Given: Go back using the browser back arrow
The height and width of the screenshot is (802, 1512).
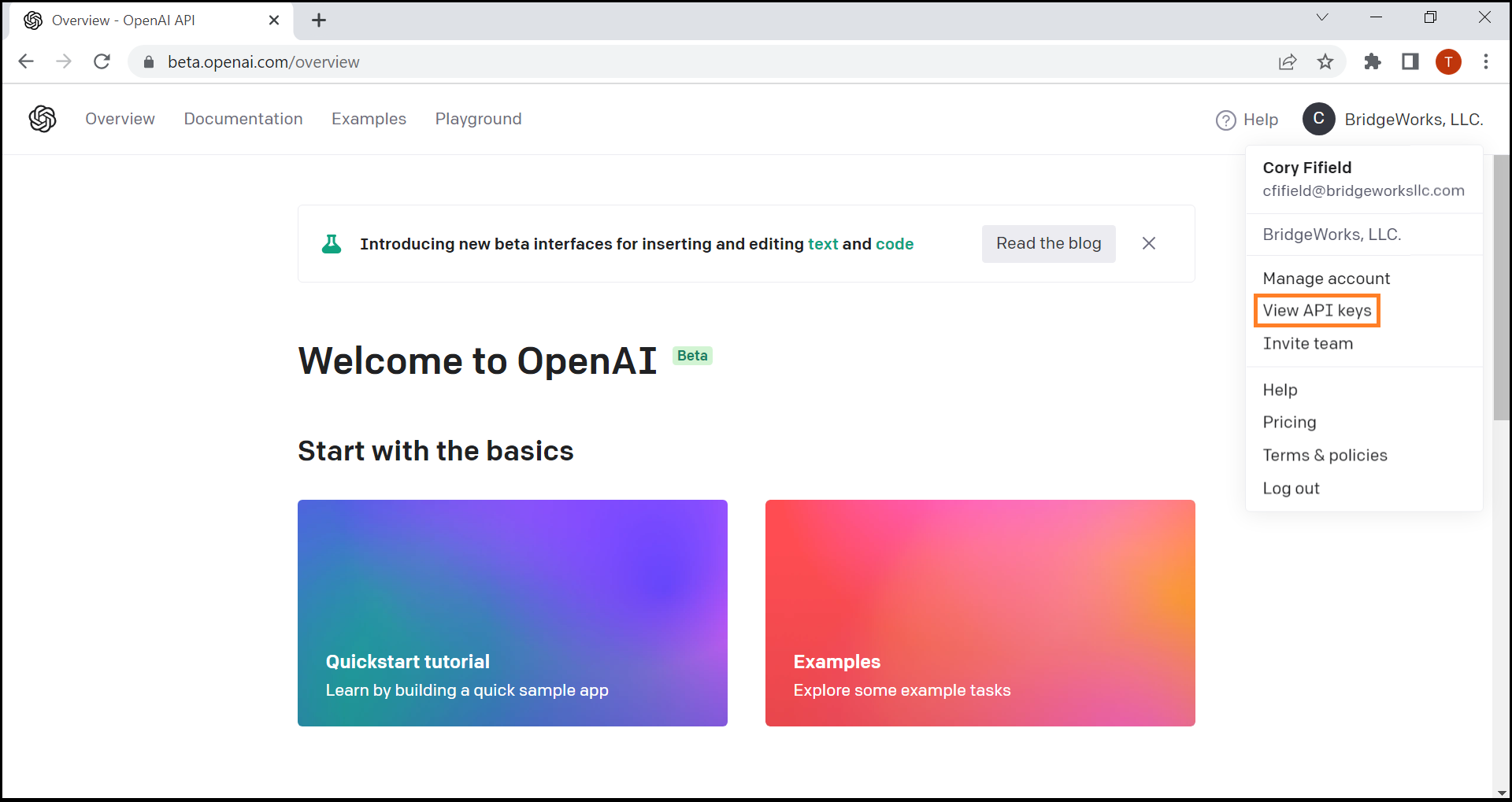Looking at the screenshot, I should 26,61.
